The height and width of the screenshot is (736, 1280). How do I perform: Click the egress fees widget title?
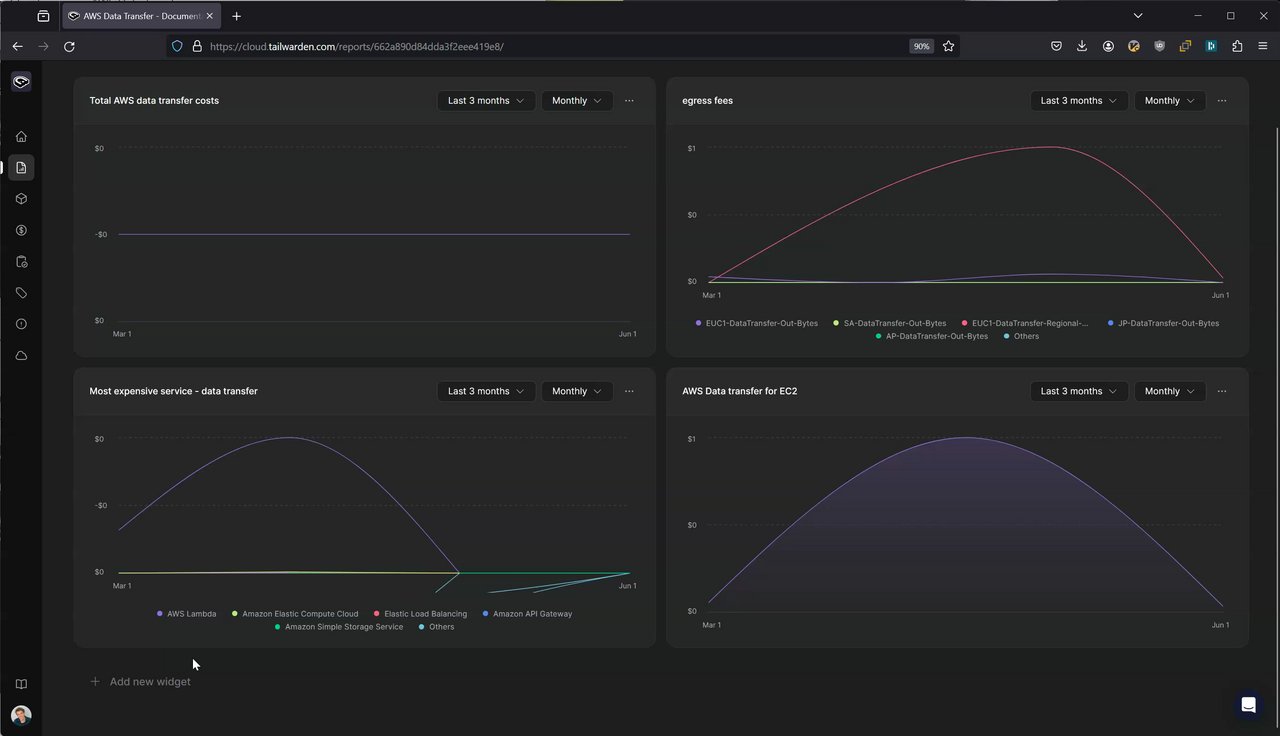click(x=707, y=101)
